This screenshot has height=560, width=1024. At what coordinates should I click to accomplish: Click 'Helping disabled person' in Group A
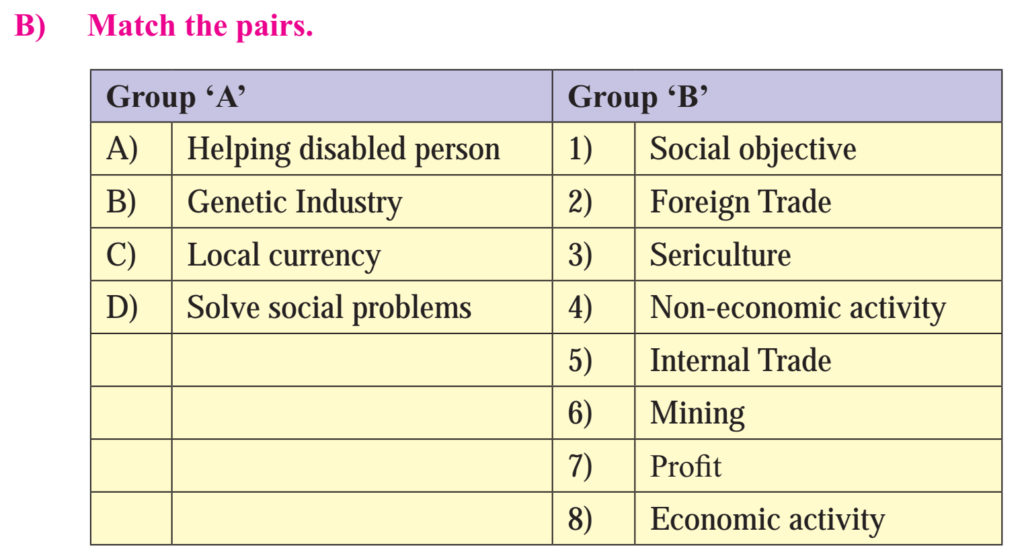coord(344,149)
